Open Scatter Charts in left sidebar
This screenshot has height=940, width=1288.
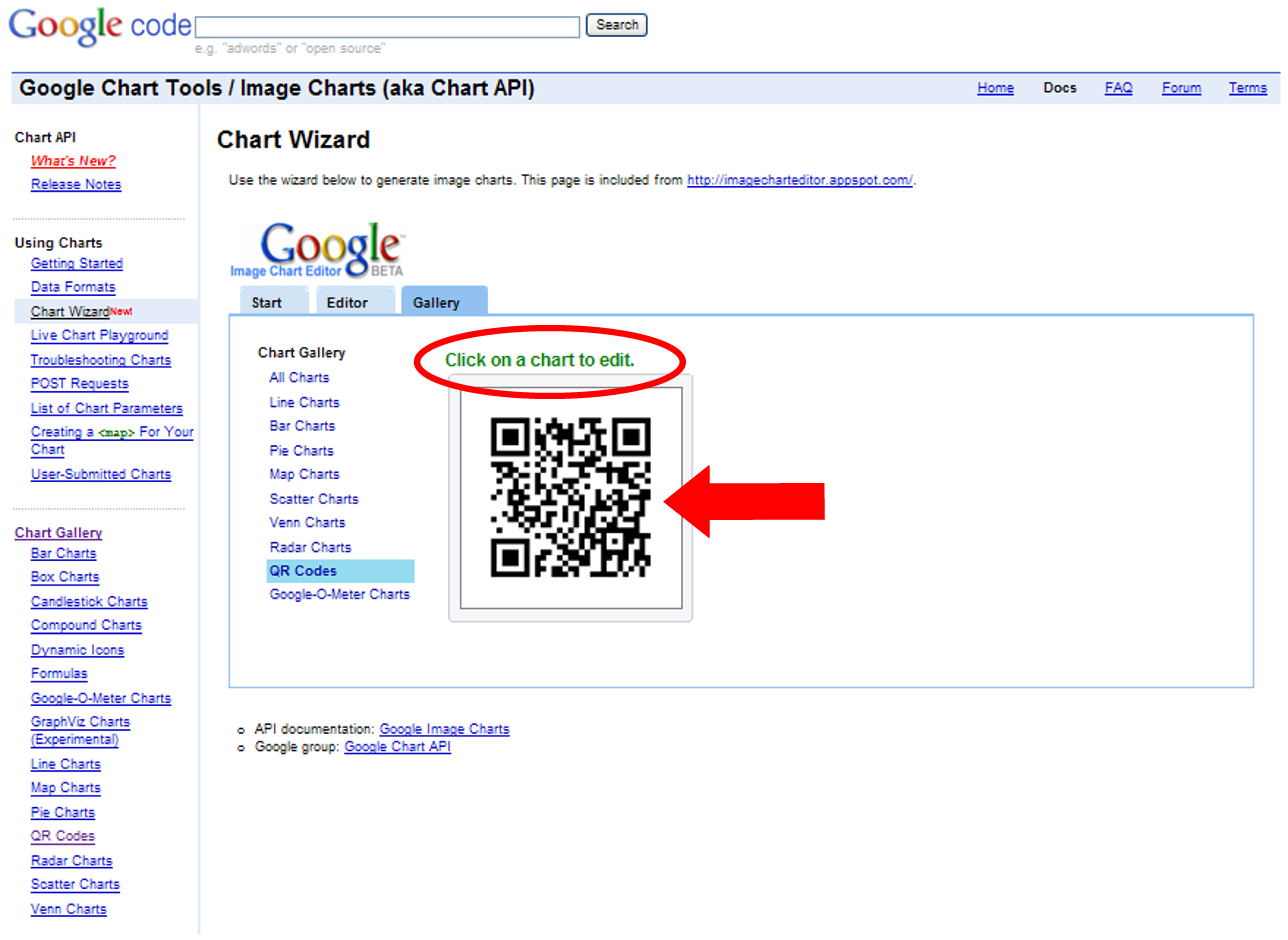[75, 885]
